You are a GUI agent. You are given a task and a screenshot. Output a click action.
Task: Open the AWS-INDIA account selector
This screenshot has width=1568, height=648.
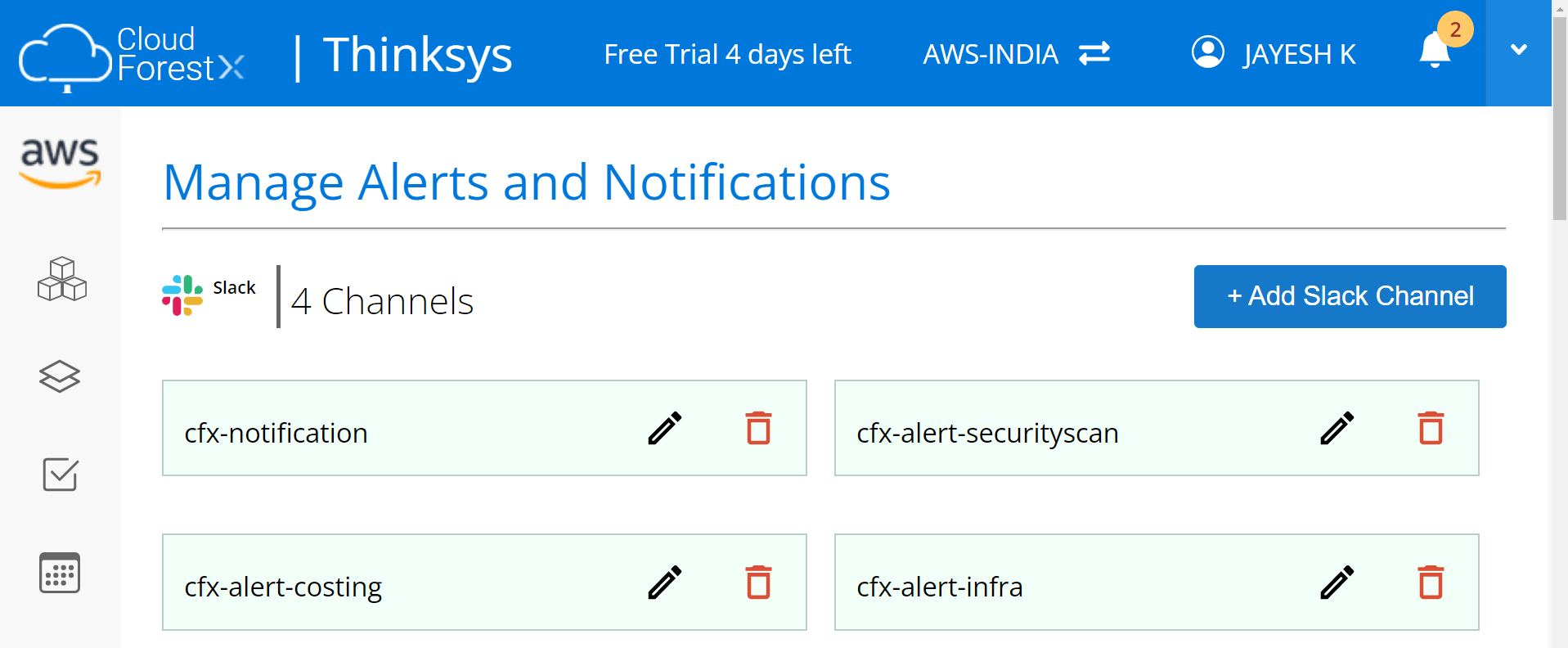point(991,53)
